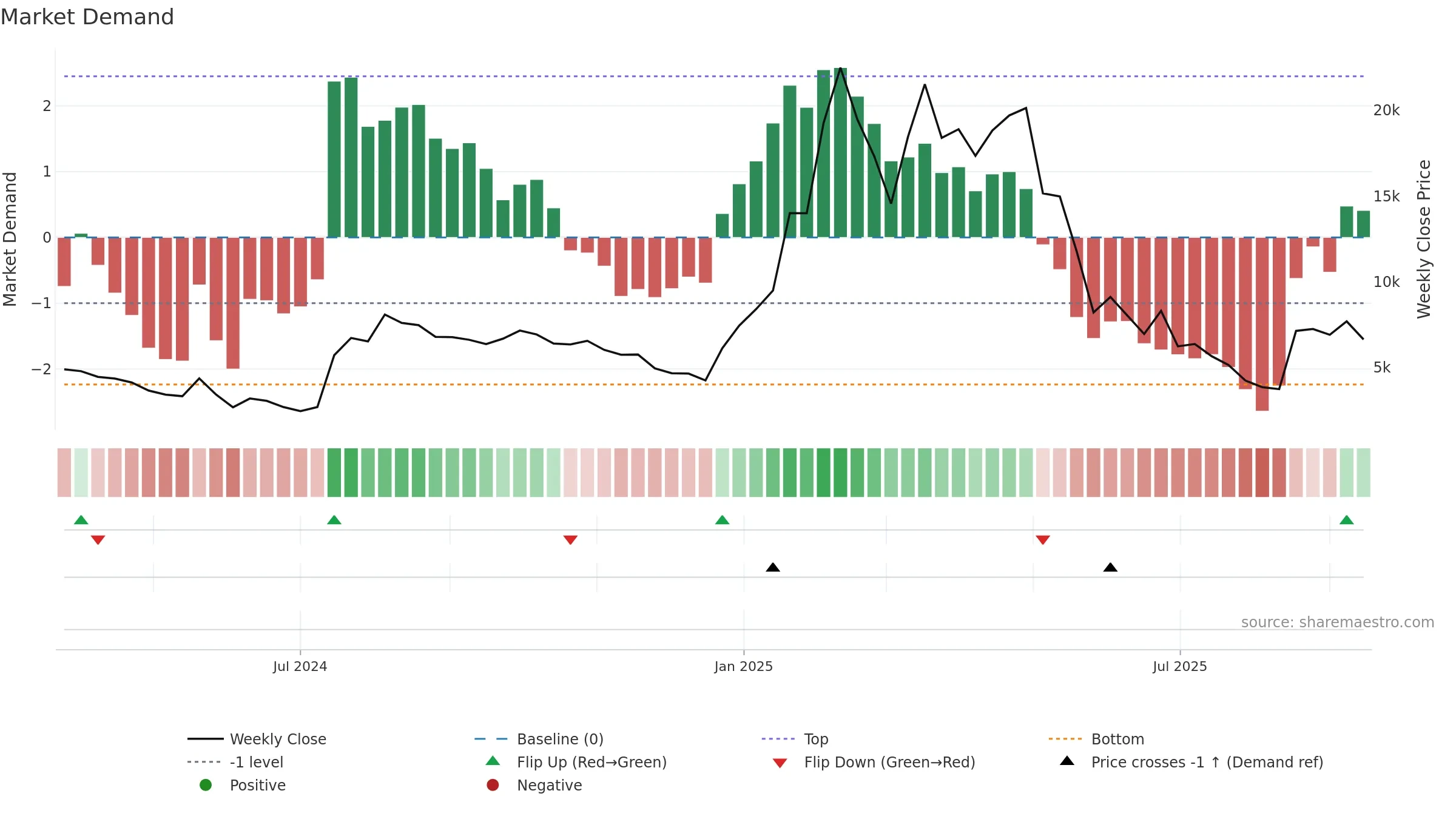Click the Jul 2025 axis label
Viewport: 1456px width, 819px height.
coord(1180,667)
